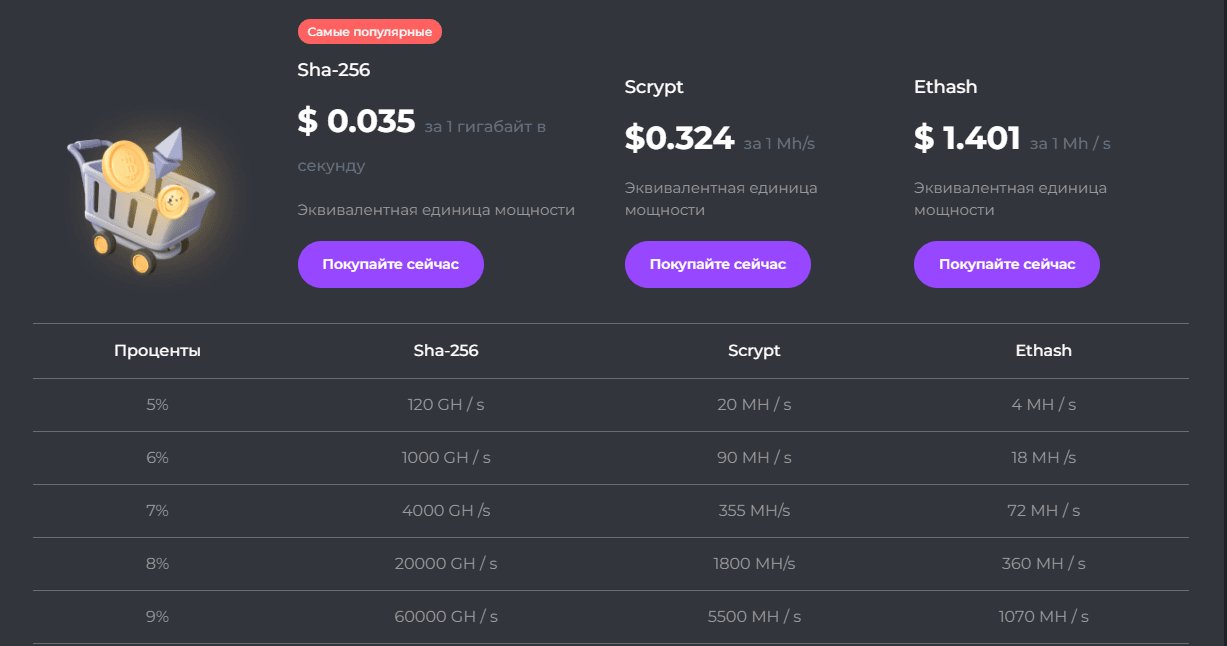This screenshot has height=646, width=1227.
Task: Click the 'Самые популярные' red badge
Action: (x=369, y=32)
